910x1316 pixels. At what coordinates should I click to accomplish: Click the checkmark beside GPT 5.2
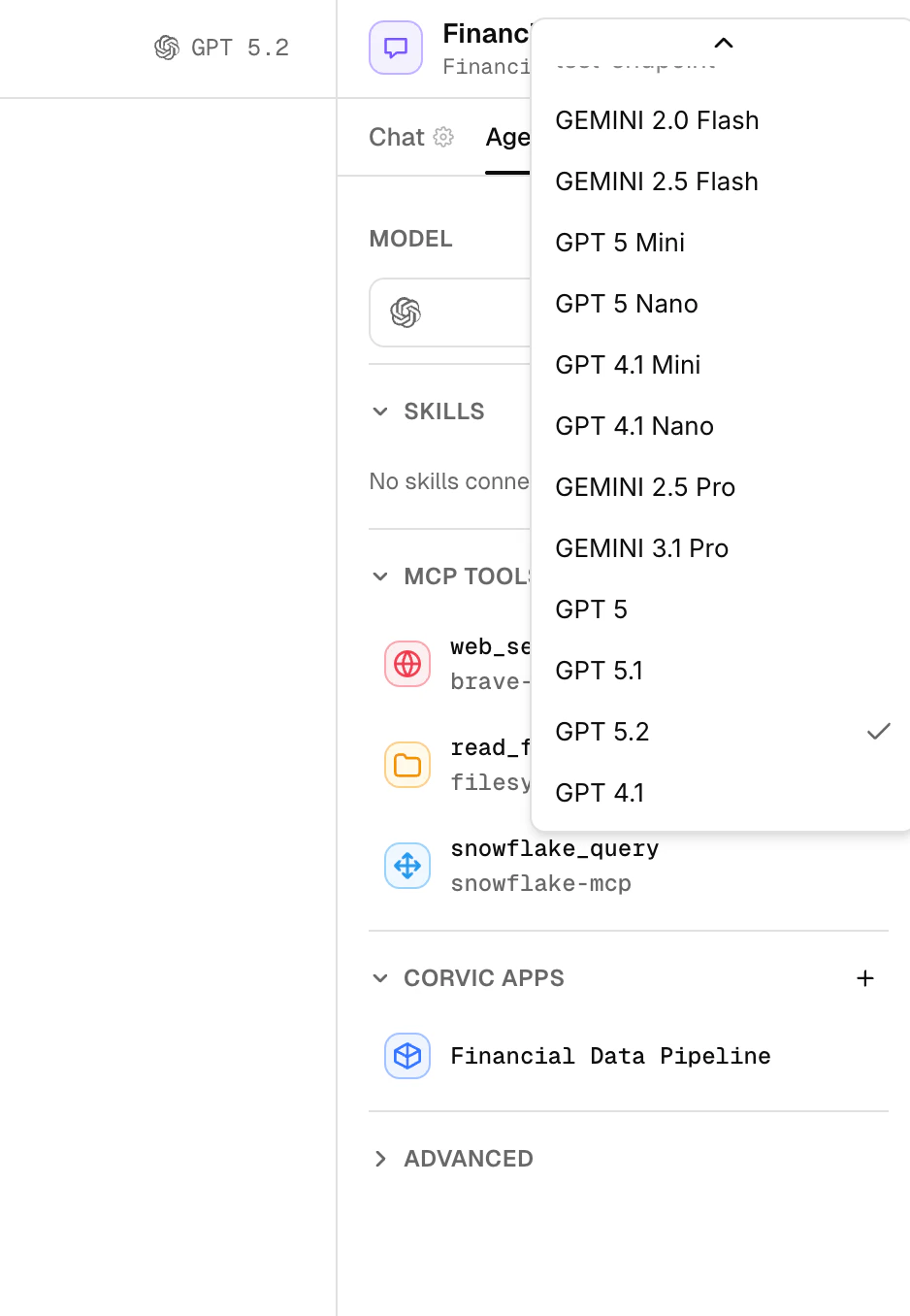tap(878, 731)
